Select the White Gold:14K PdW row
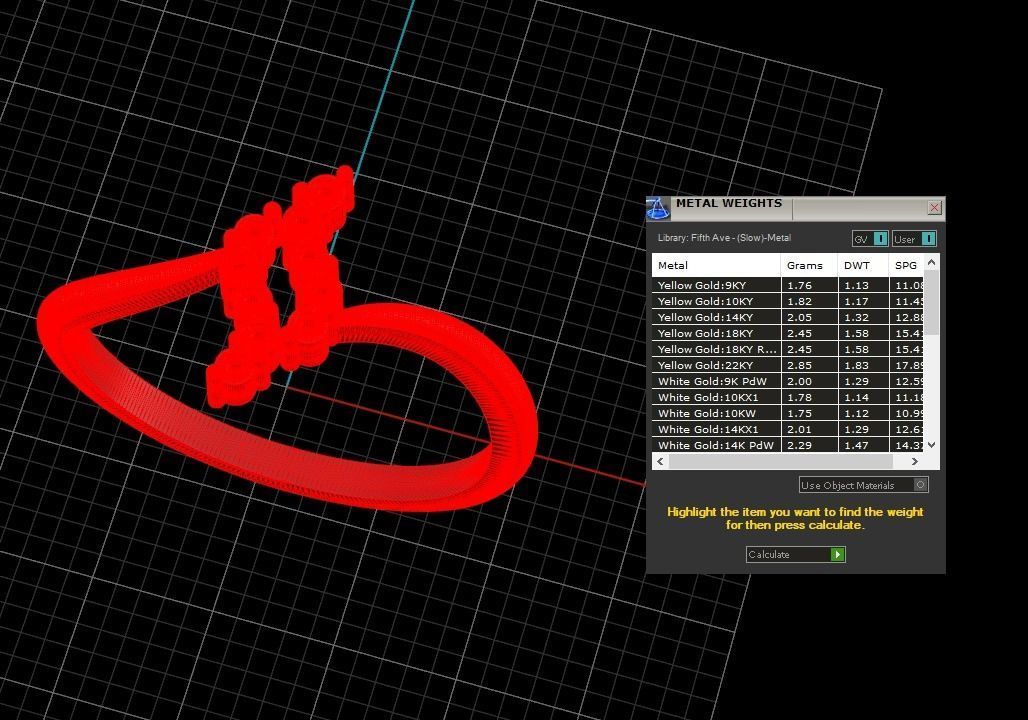The image size is (1028, 720). tap(787, 445)
